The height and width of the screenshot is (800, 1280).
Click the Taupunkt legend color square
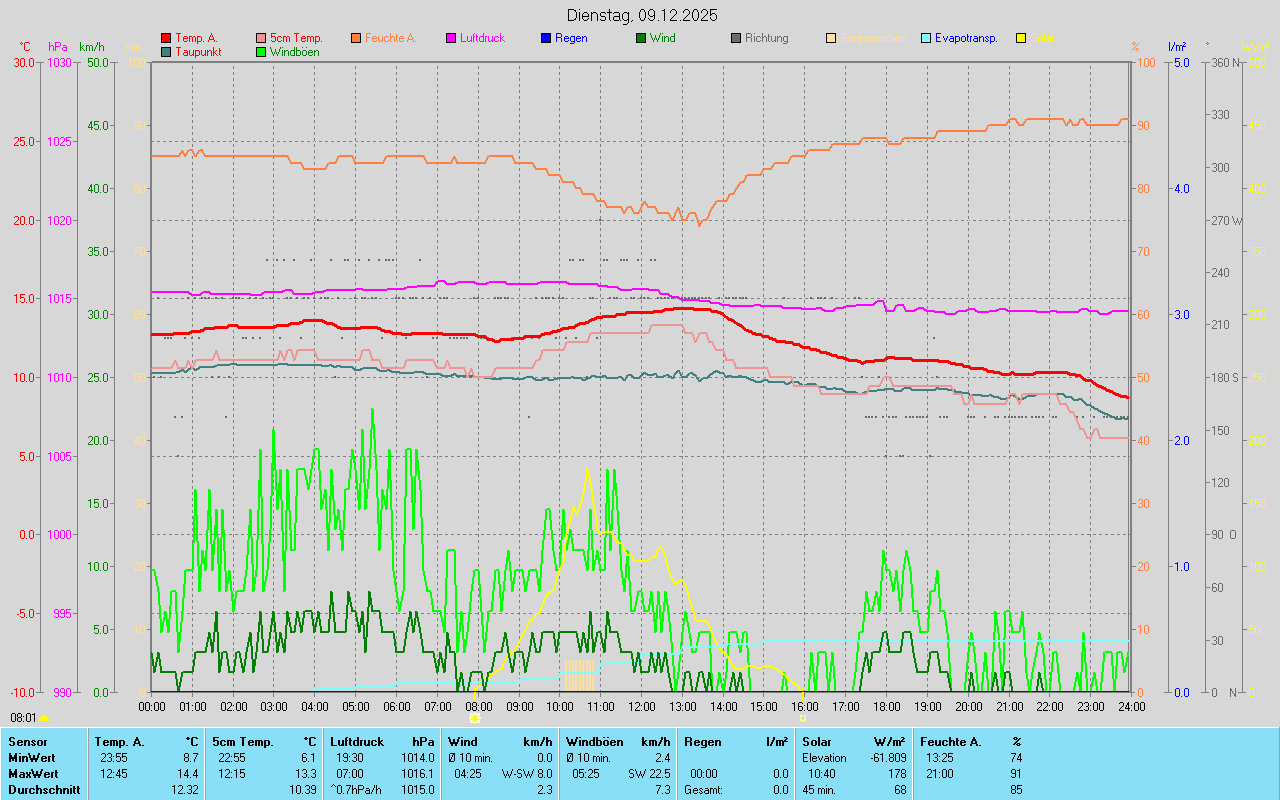click(x=166, y=51)
